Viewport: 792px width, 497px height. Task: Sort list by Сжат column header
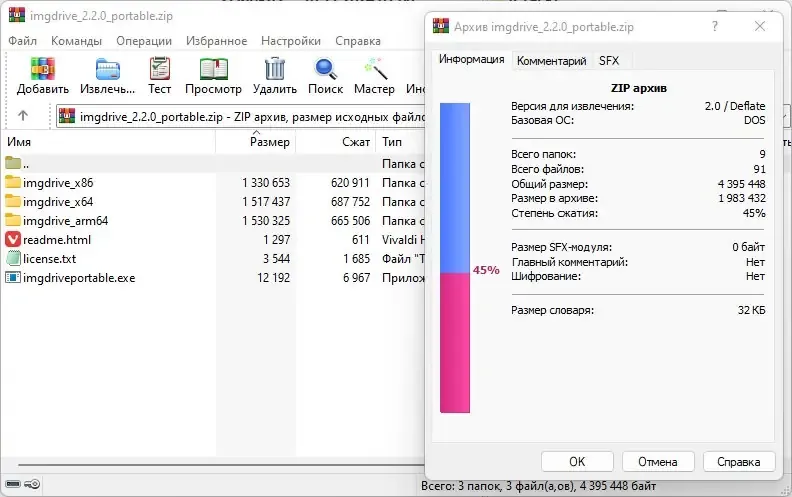point(335,142)
